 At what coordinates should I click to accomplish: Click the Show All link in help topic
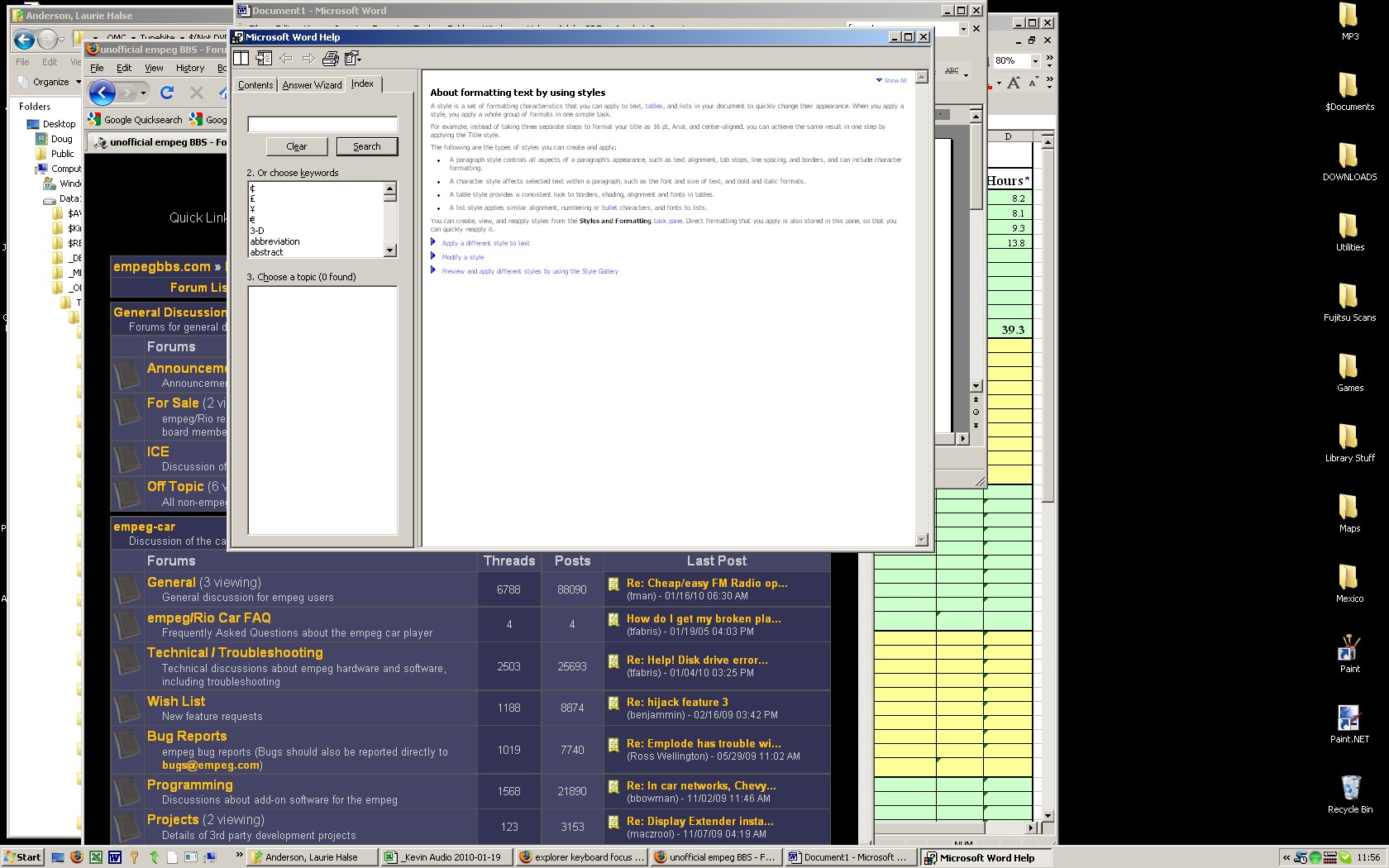[891, 80]
